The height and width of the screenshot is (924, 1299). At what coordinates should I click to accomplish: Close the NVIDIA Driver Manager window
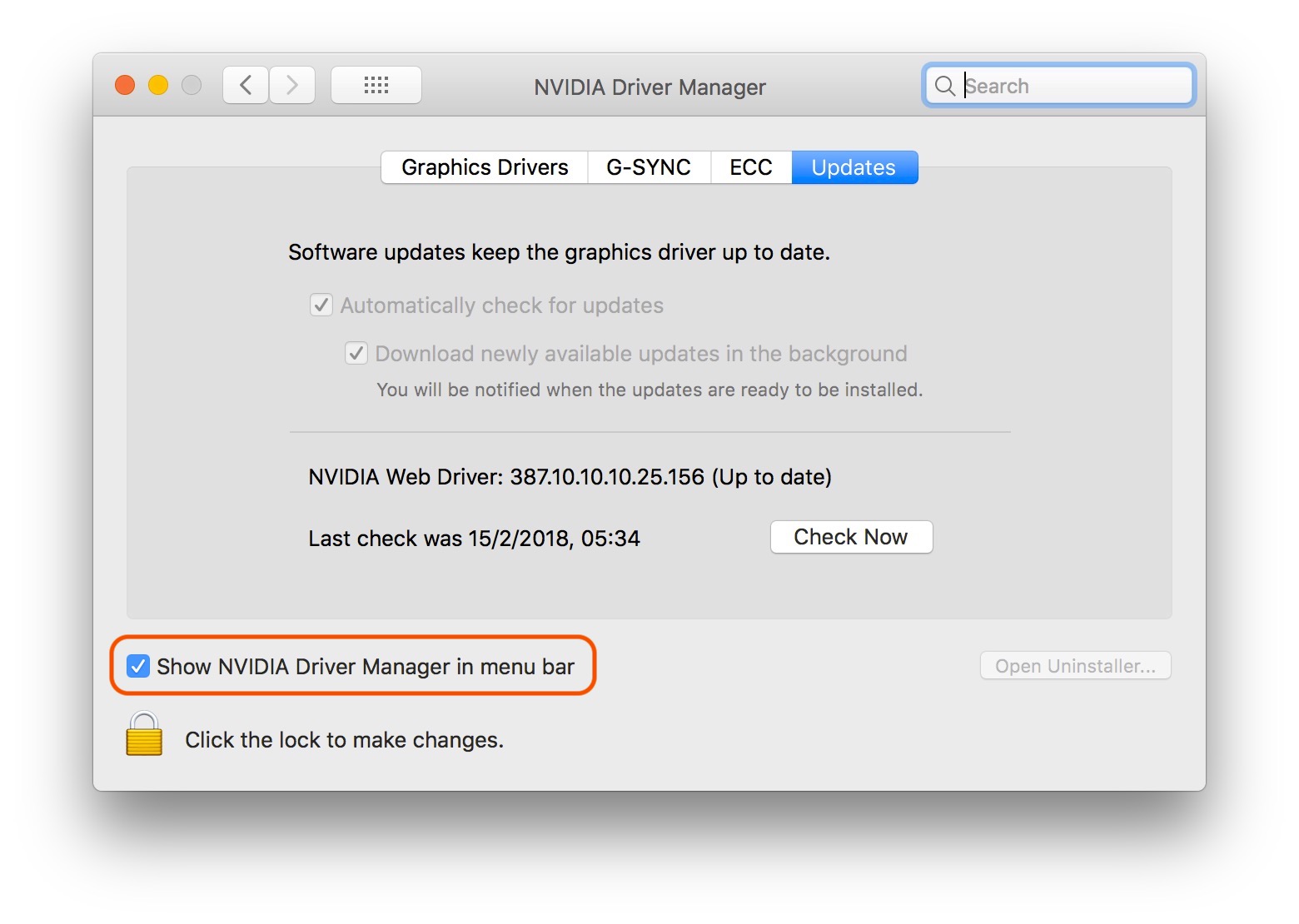[125, 85]
